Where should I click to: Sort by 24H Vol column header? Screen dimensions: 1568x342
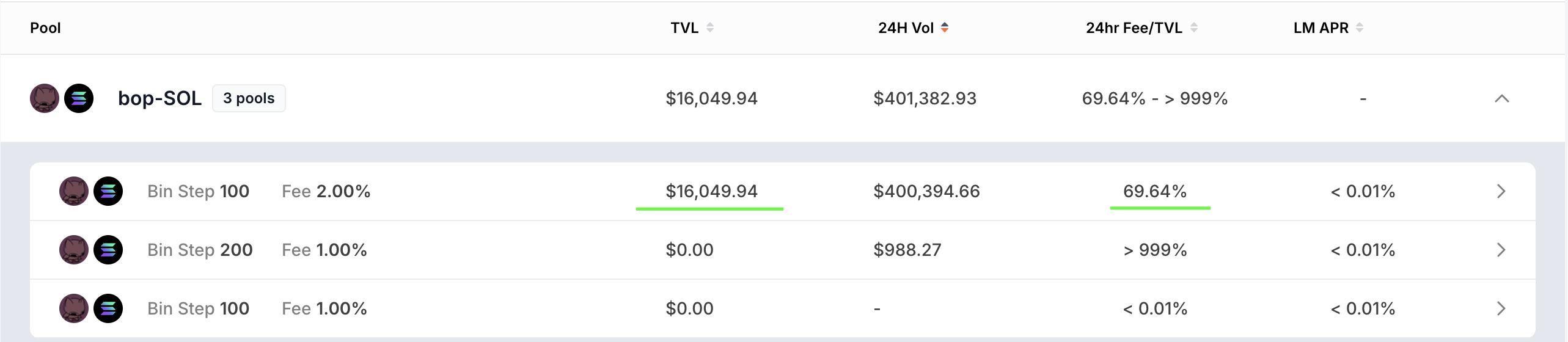906,27
